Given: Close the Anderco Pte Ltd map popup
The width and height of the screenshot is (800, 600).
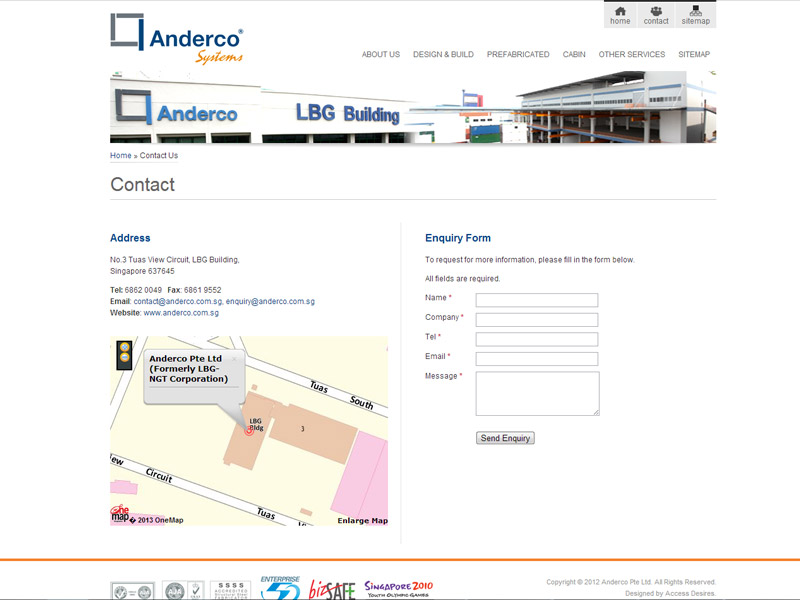Looking at the screenshot, I should pyautogui.click(x=234, y=359).
